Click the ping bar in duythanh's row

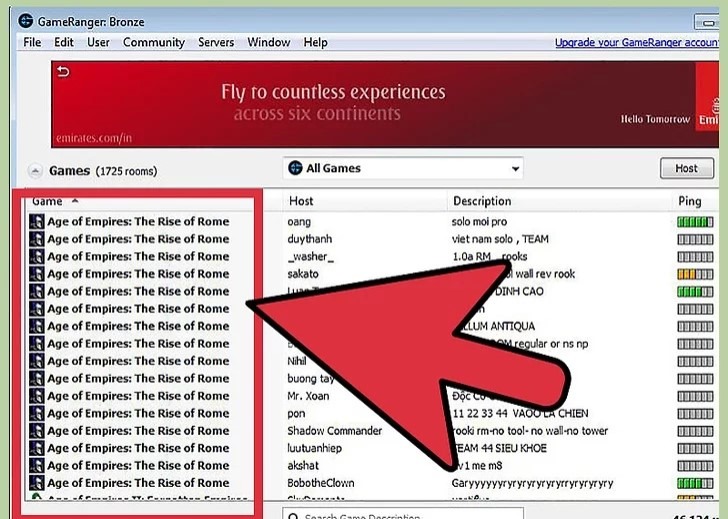click(x=695, y=240)
